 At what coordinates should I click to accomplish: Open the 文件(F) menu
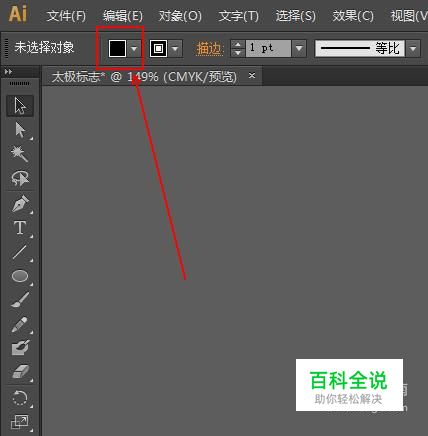(66, 16)
